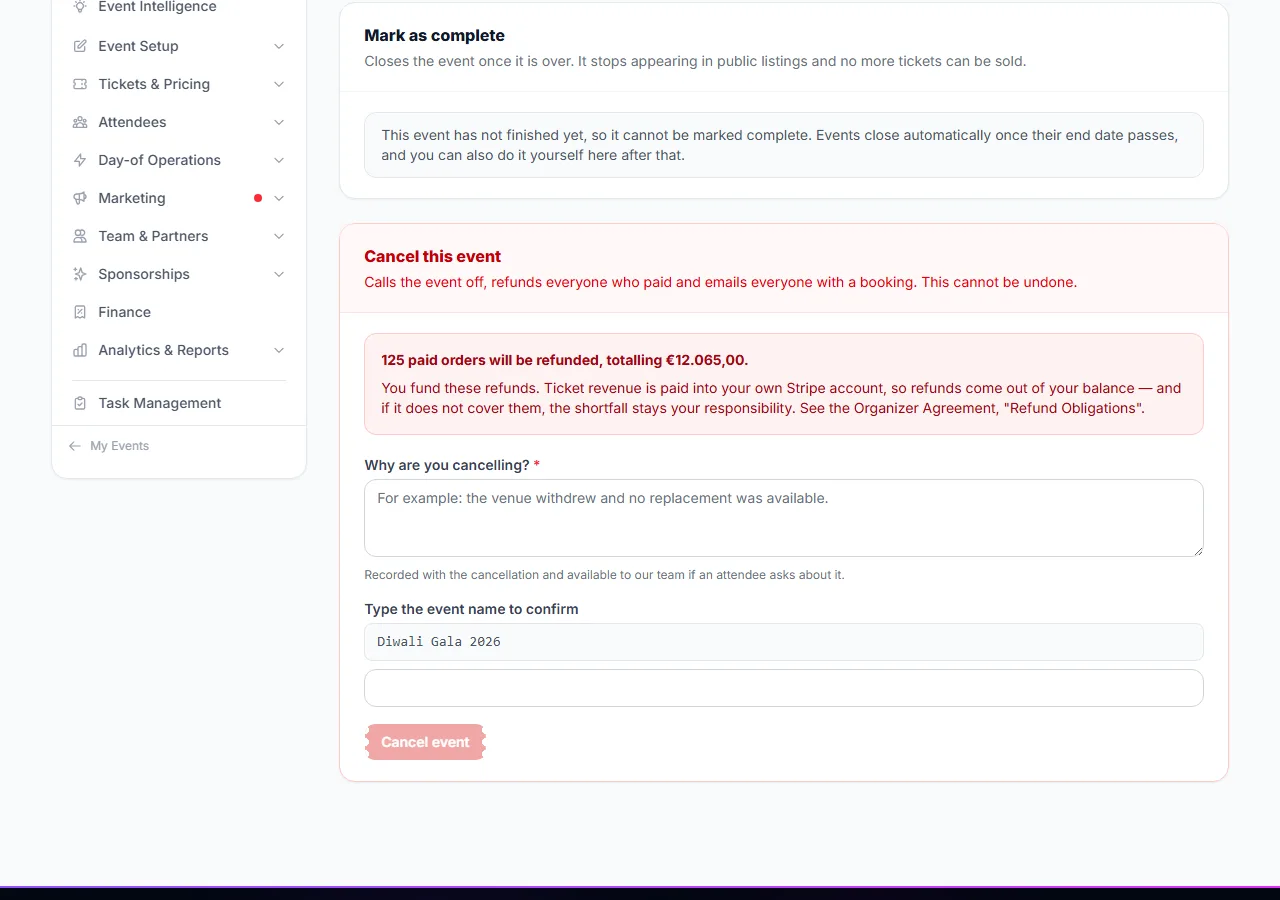Image resolution: width=1280 pixels, height=900 pixels.
Task: Click the empty event name confirmation field
Action: click(x=784, y=688)
